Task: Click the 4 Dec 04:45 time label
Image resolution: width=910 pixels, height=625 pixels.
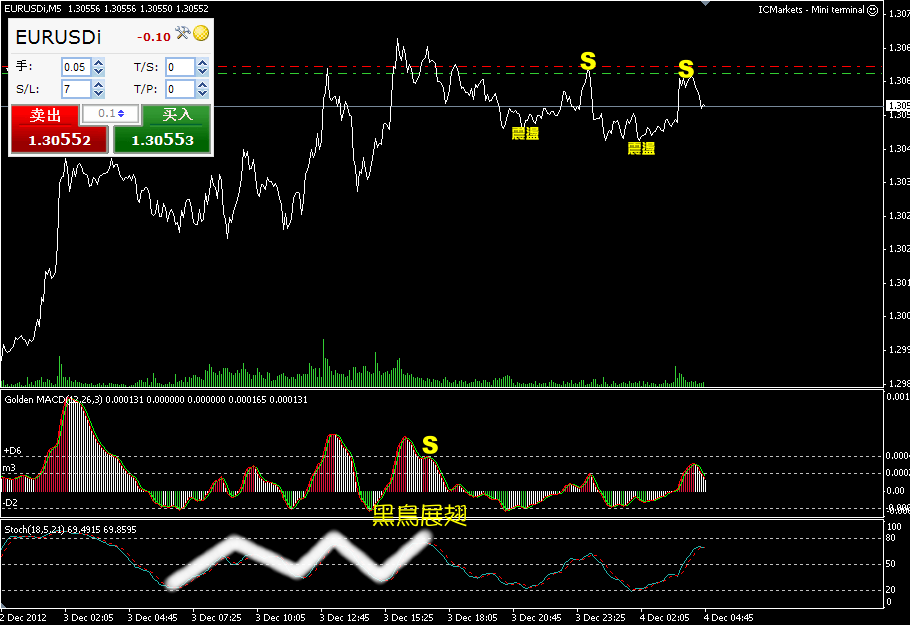Action: coord(728,617)
